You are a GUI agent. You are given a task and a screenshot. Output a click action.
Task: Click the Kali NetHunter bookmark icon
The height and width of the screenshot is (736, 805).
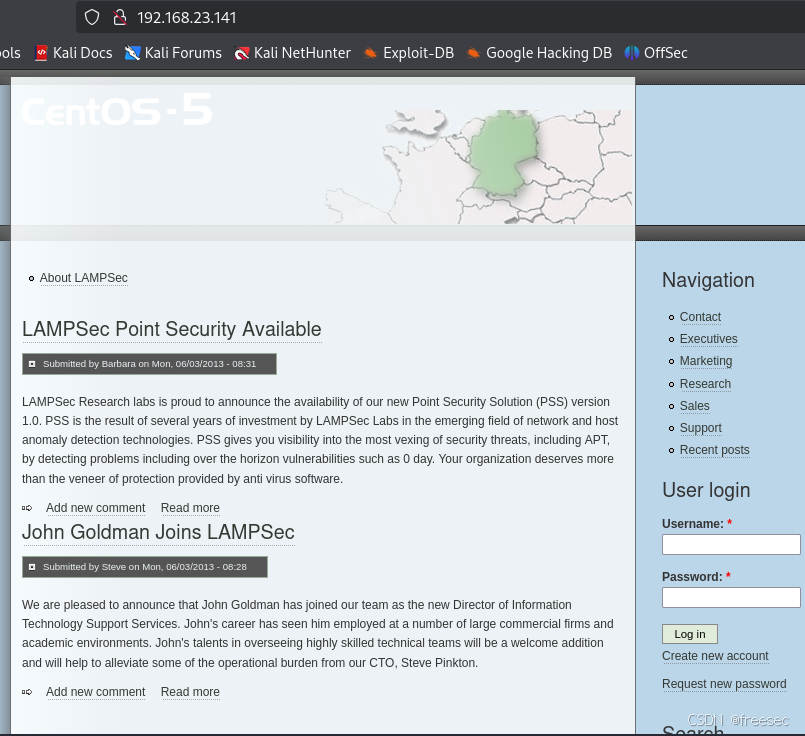point(241,53)
